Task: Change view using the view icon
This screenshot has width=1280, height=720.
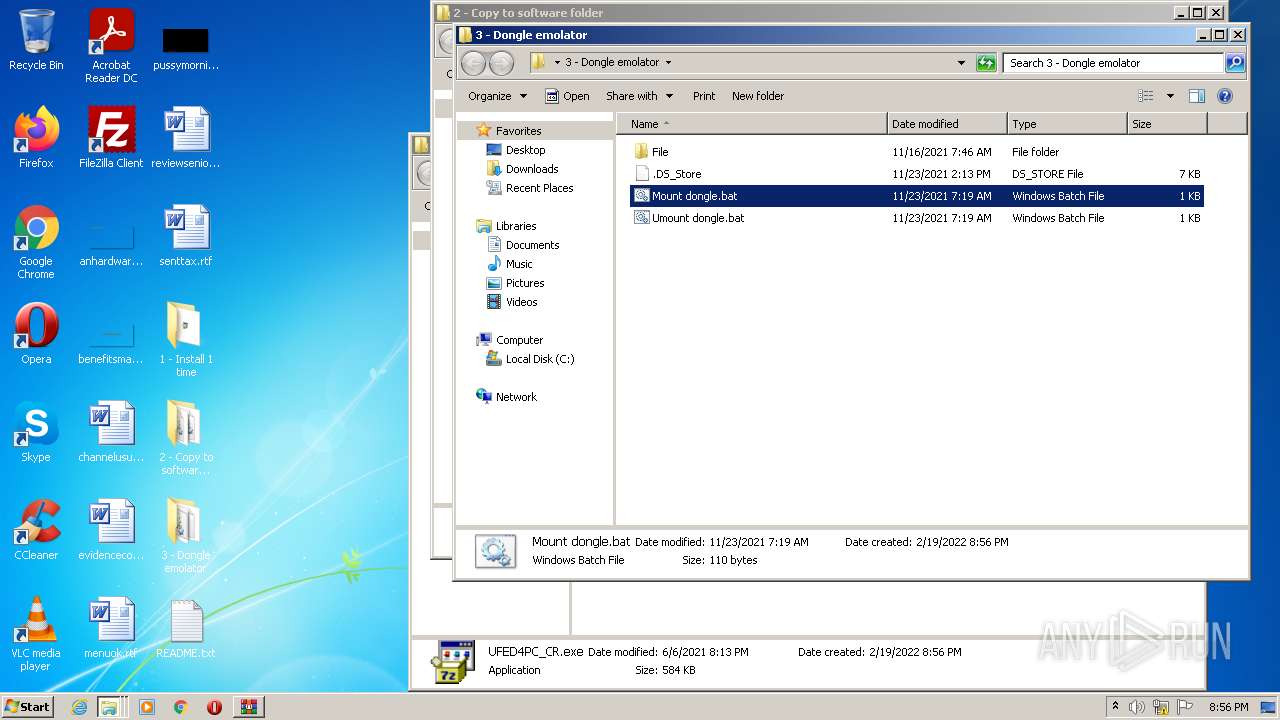Action: point(1146,96)
